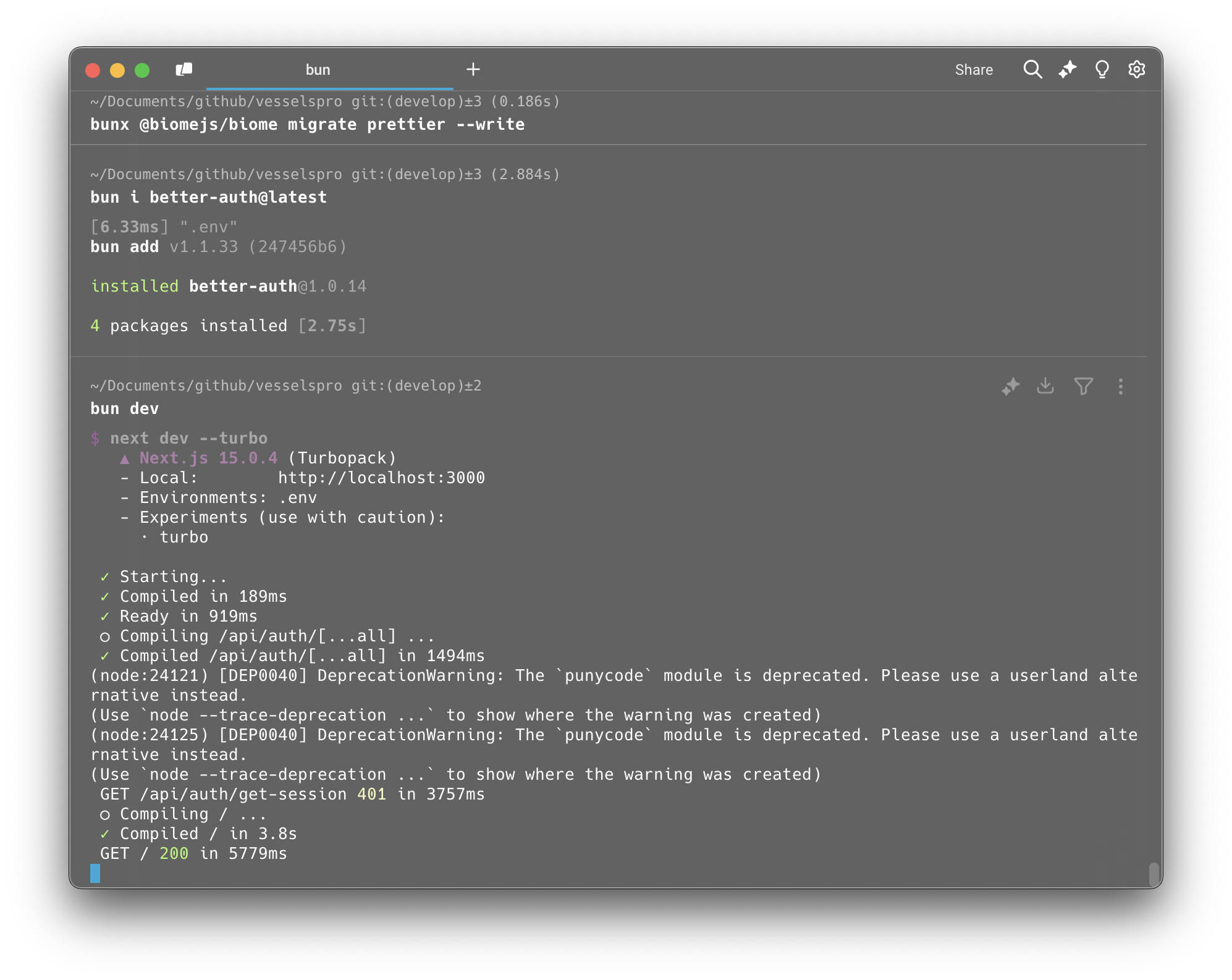
Task: Select the bun i better-auth@latest command
Action: point(208,197)
